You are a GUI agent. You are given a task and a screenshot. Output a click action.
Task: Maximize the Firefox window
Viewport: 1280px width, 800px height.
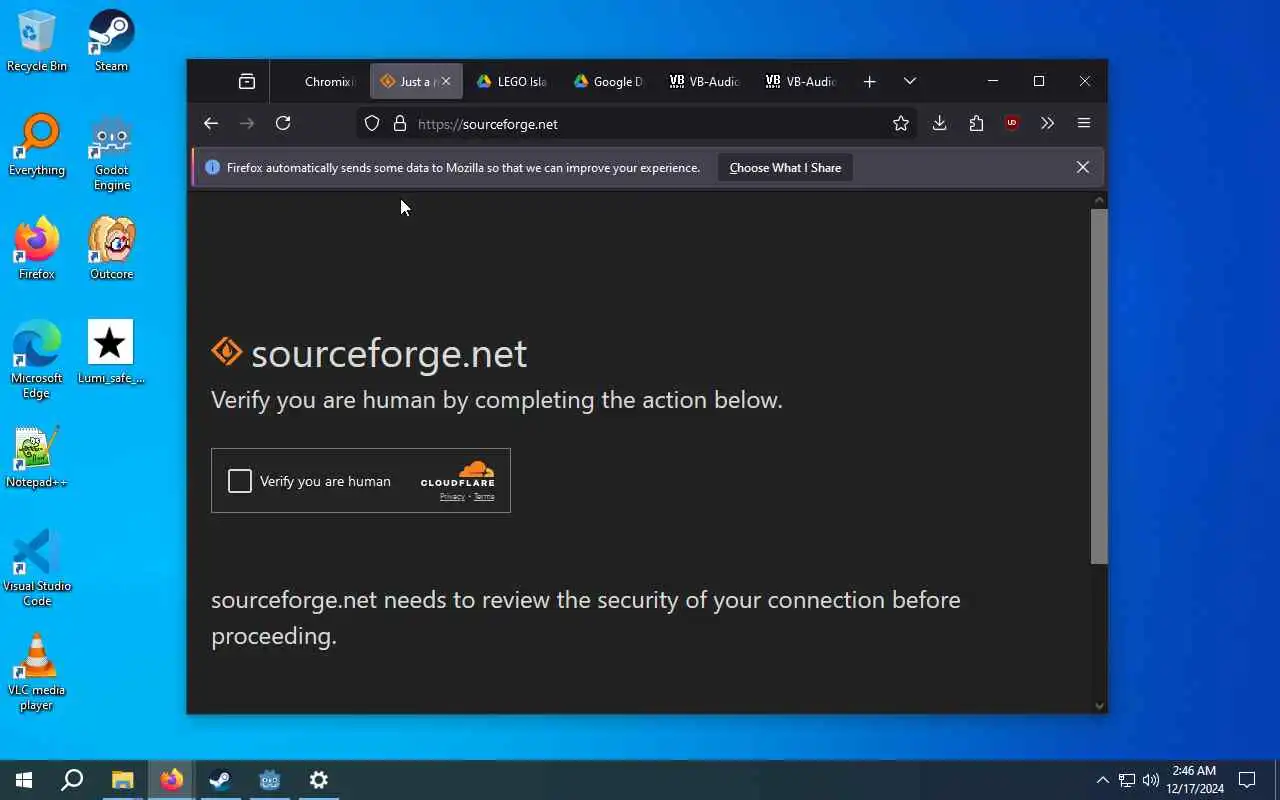1039,81
